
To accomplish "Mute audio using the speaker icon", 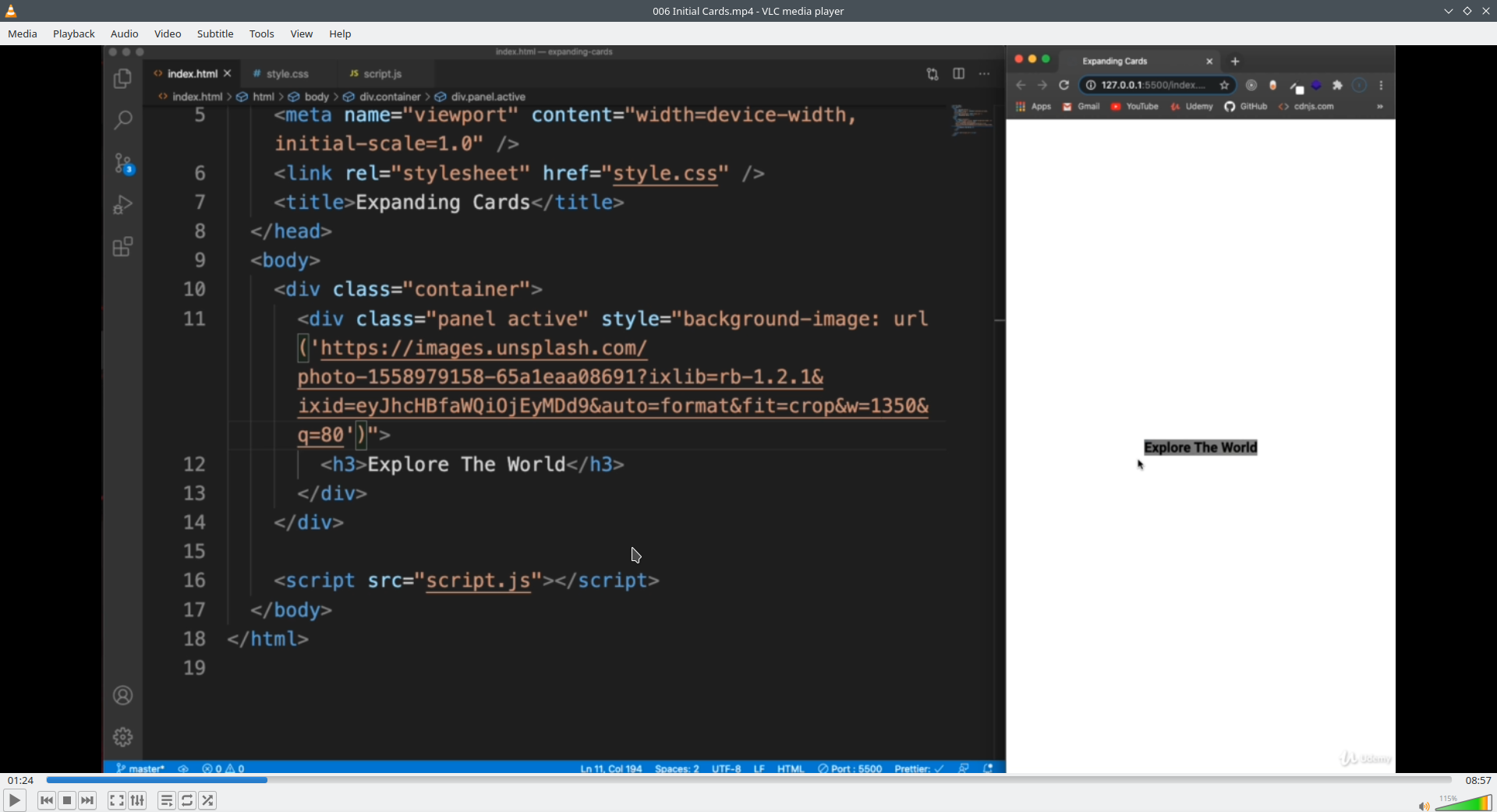I will pyautogui.click(x=1424, y=807).
